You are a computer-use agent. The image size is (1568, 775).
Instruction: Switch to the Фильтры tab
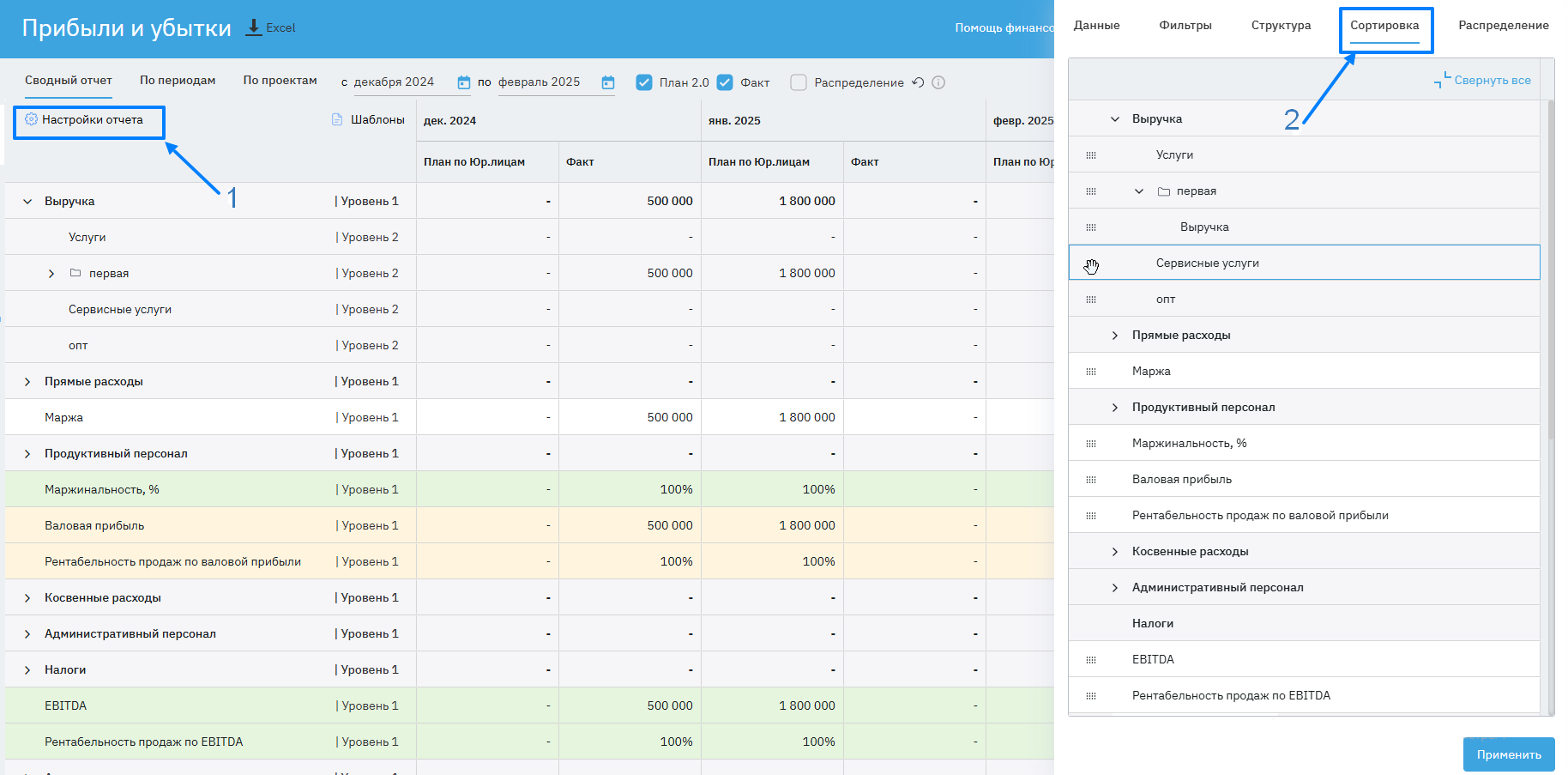[1185, 26]
